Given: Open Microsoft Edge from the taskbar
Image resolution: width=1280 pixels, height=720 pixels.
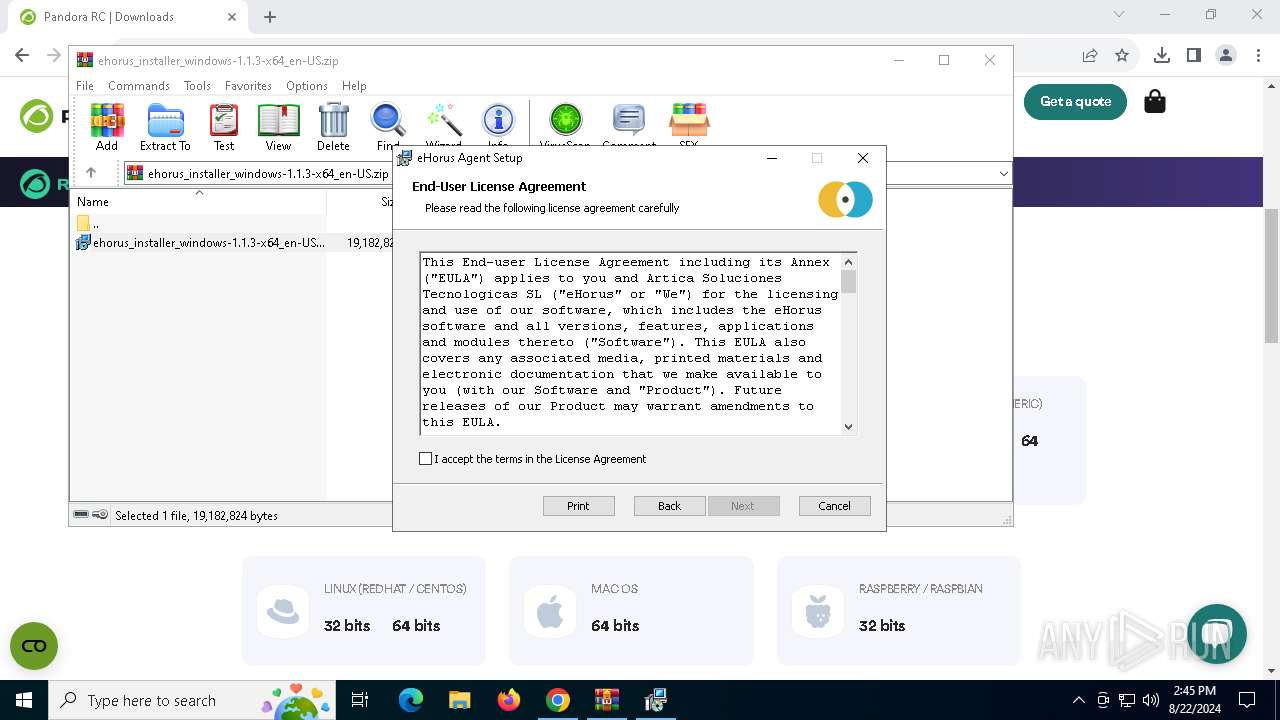Looking at the screenshot, I should [x=411, y=700].
